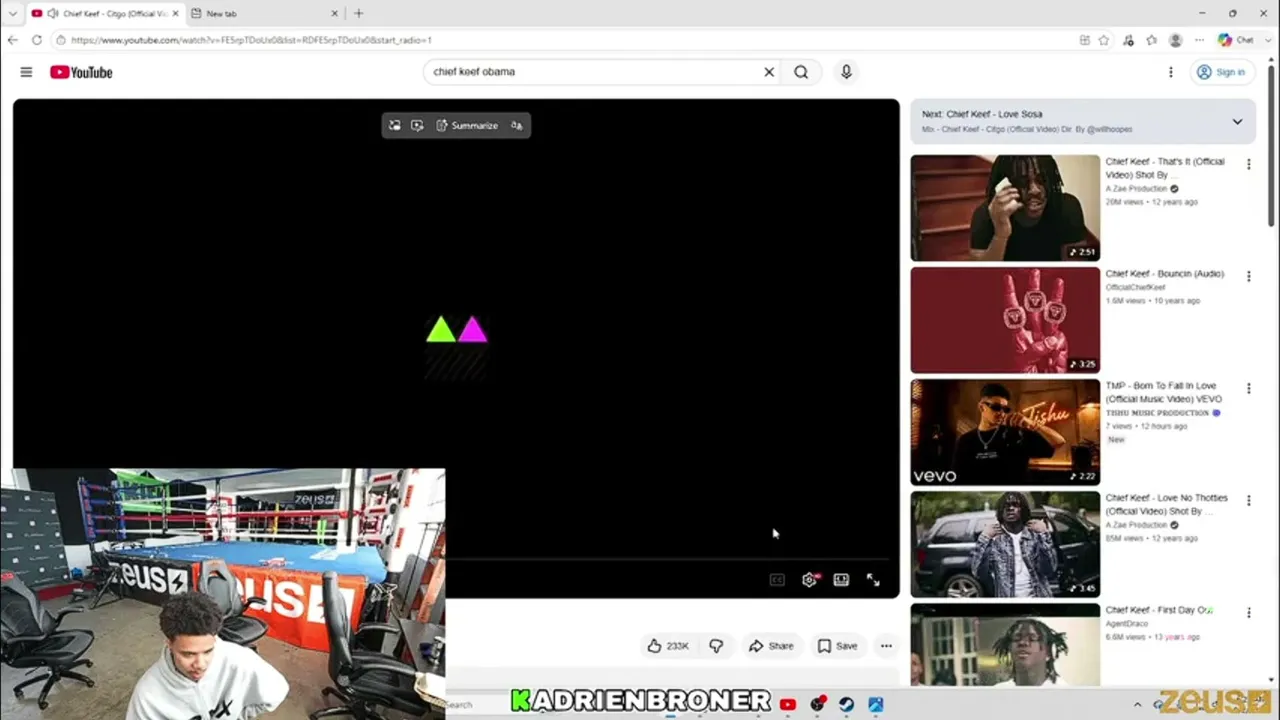This screenshot has height=720, width=1280.
Task: Open the That's It video thumbnail
Action: [1005, 208]
